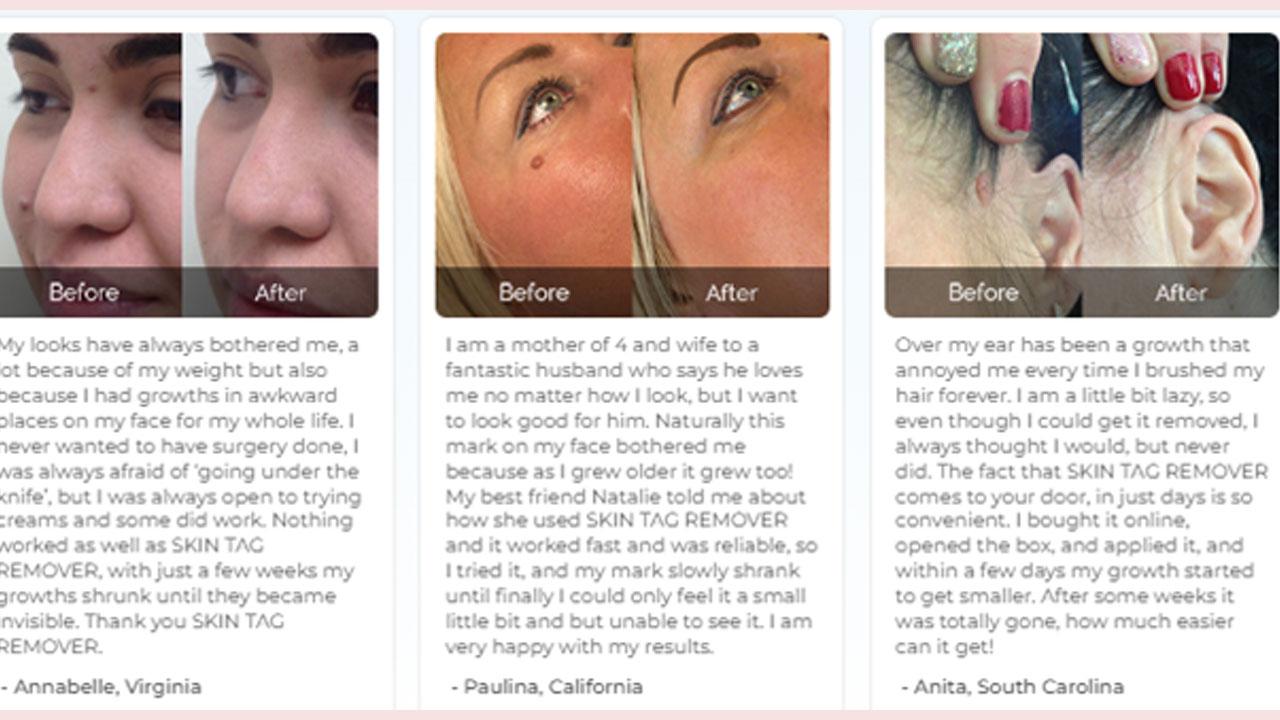Click the After label on Paulina's photo

pyautogui.click(x=731, y=293)
